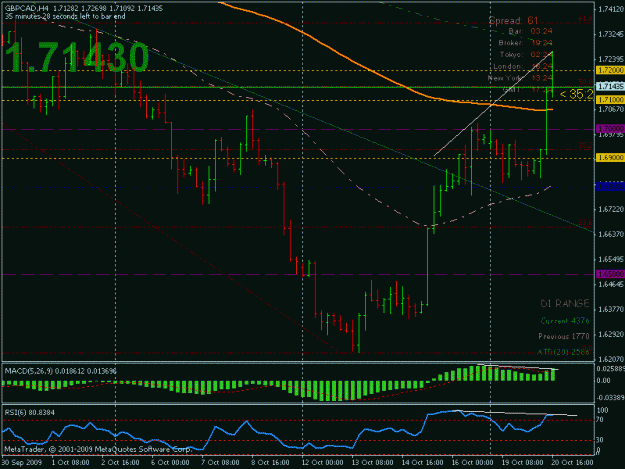Click the -0.03389 MACD scale value
The height and width of the screenshot is (469, 625).
click(x=610, y=397)
